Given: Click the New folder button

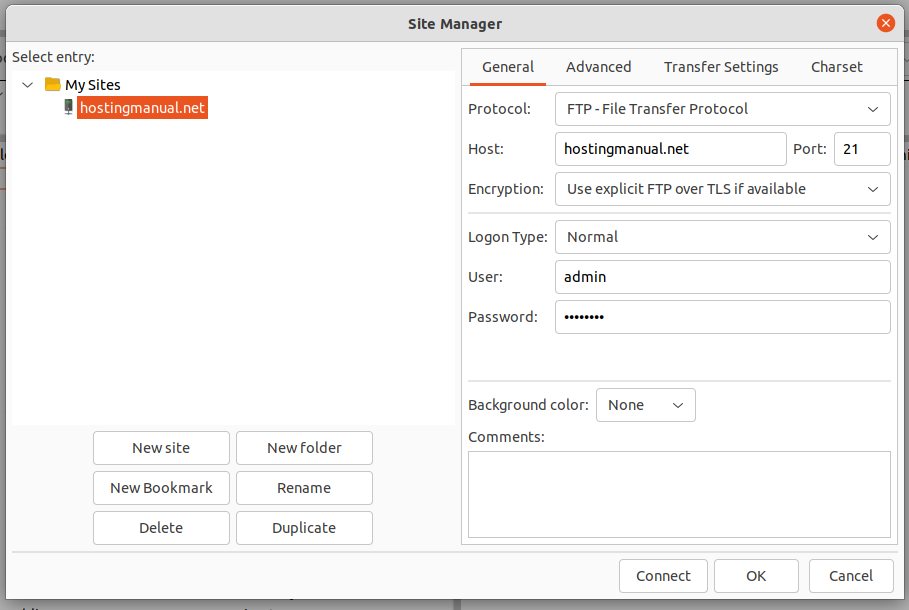Looking at the screenshot, I should click(x=304, y=447).
